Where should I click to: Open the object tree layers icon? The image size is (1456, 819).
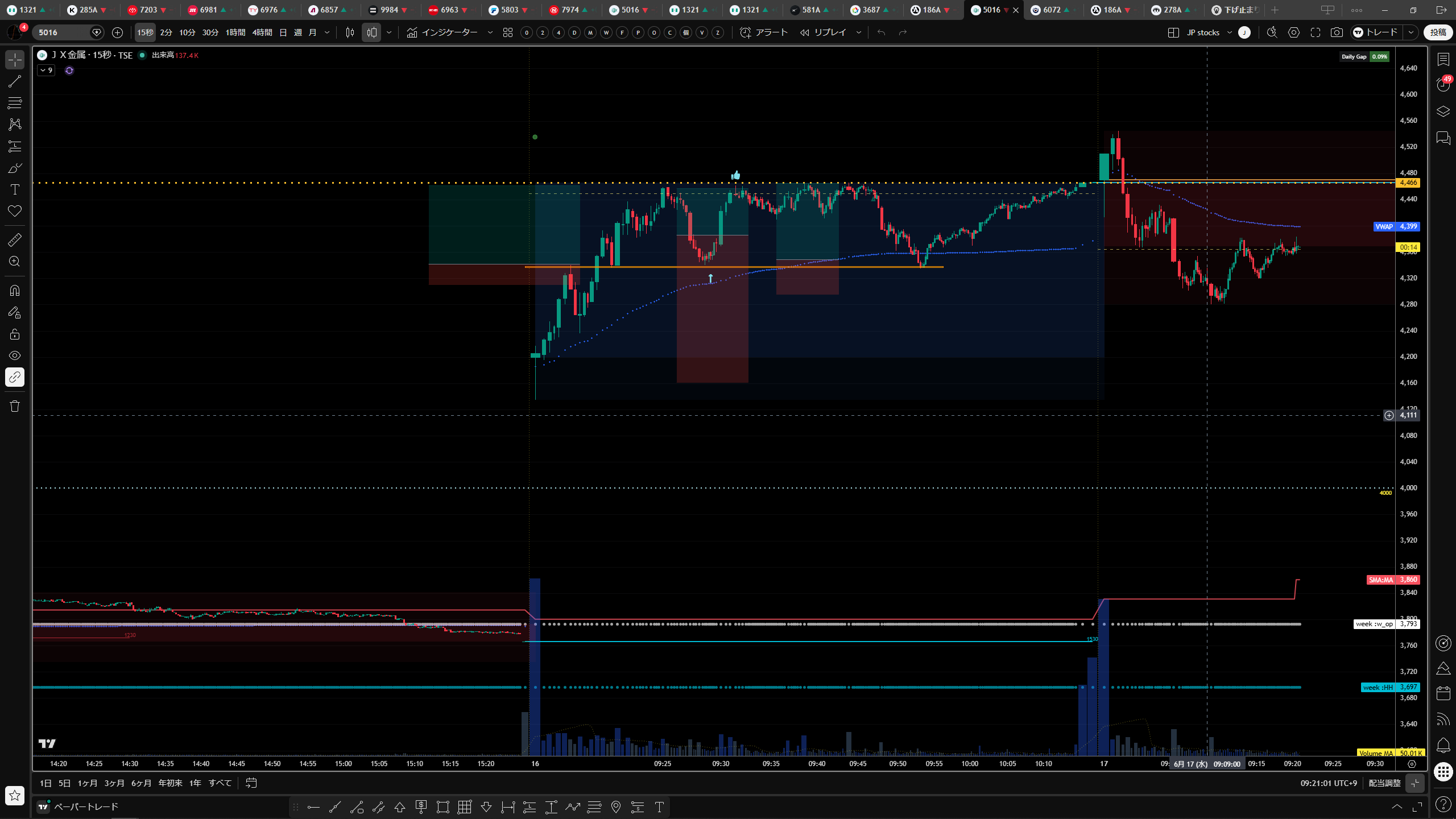(1443, 111)
